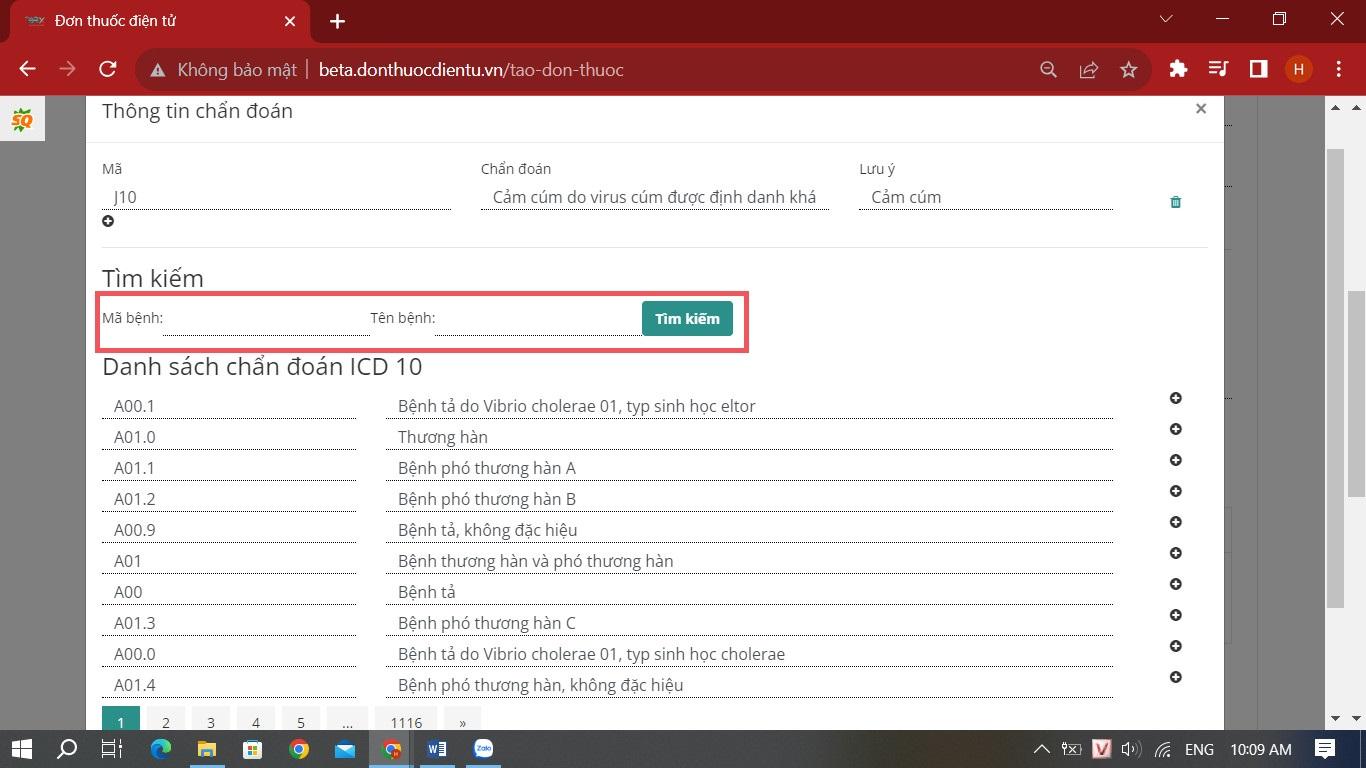Open Windows search from taskbar
Screen dimensions: 1366x768
(x=66, y=749)
